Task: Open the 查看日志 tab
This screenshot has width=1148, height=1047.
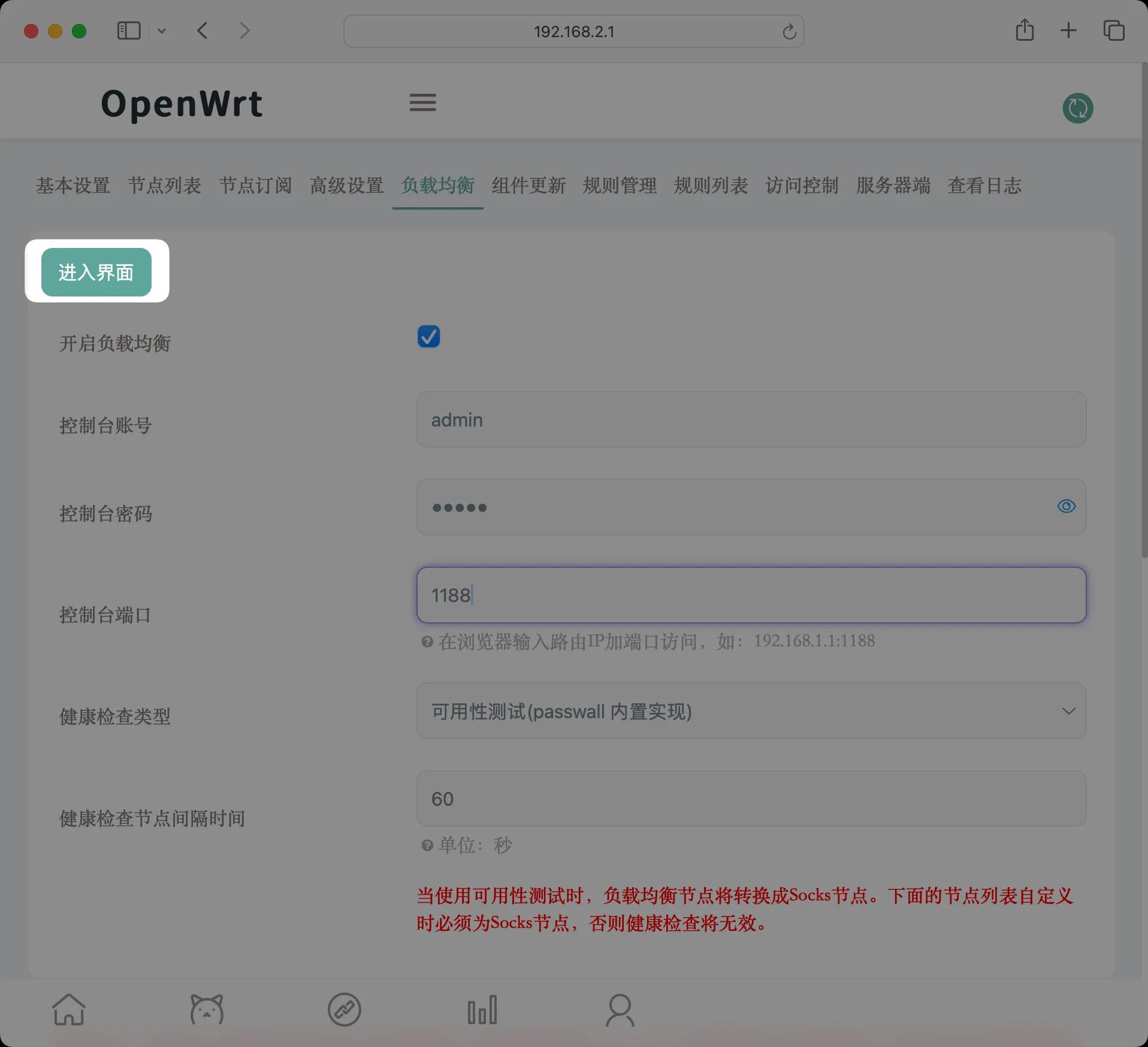Action: point(984,186)
